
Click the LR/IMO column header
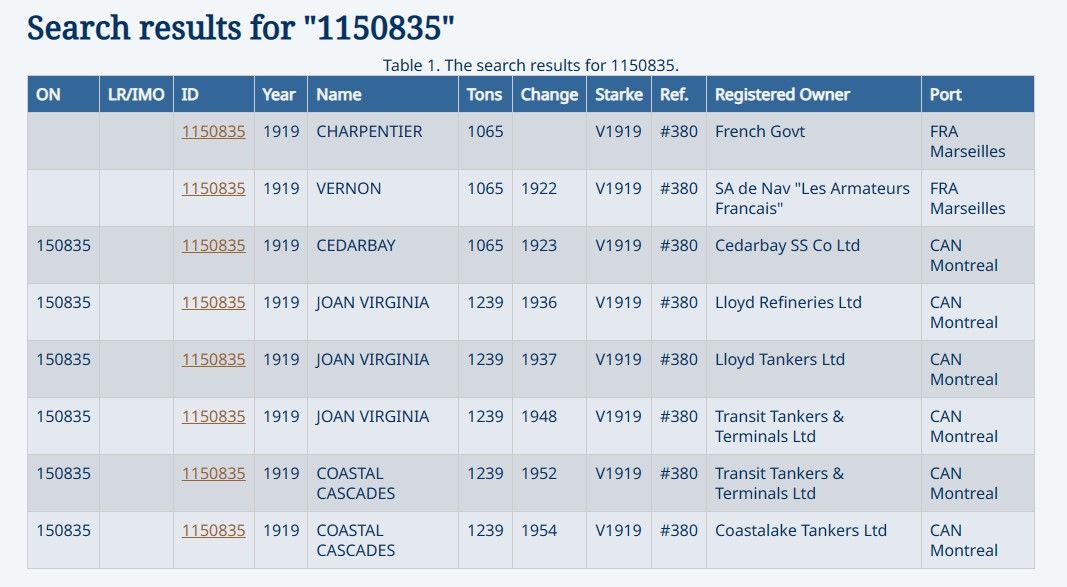pyautogui.click(x=136, y=94)
